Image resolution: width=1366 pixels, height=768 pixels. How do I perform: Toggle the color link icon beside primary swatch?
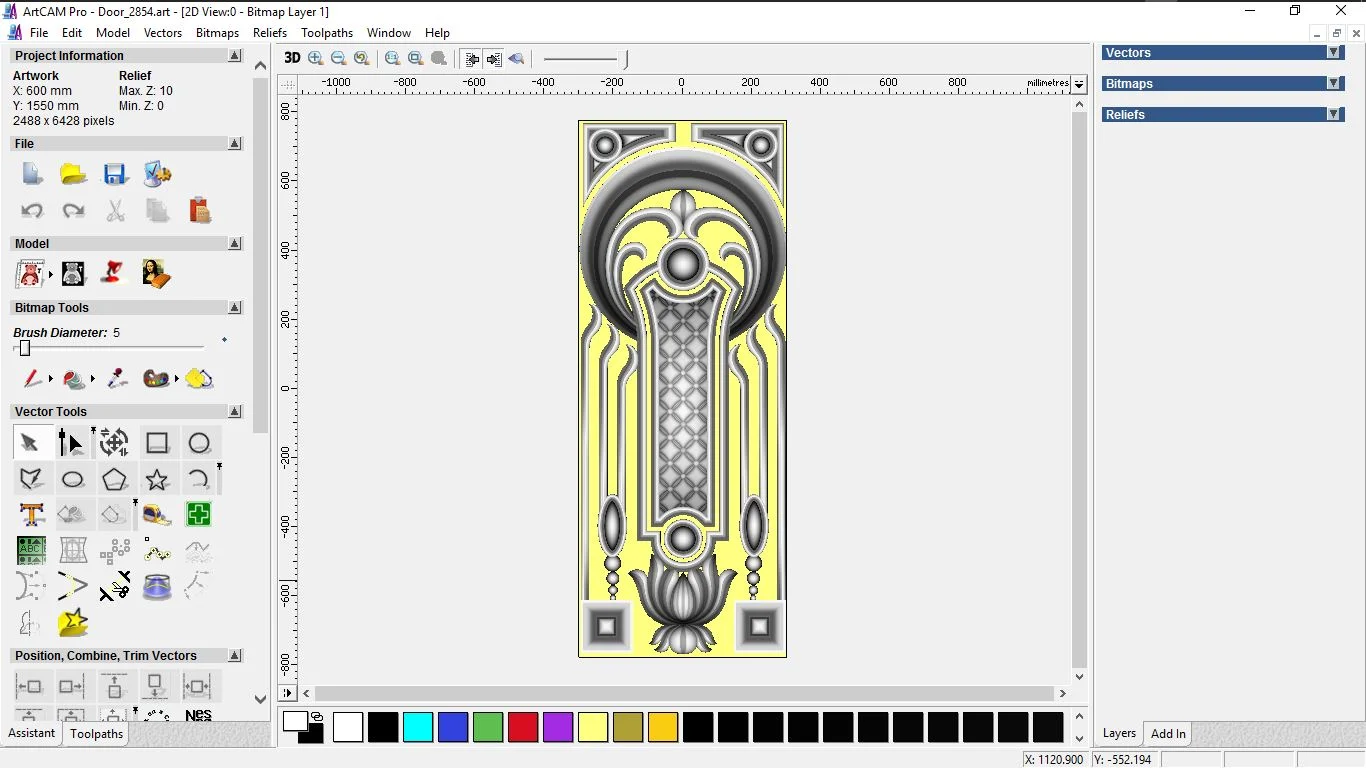(x=317, y=716)
